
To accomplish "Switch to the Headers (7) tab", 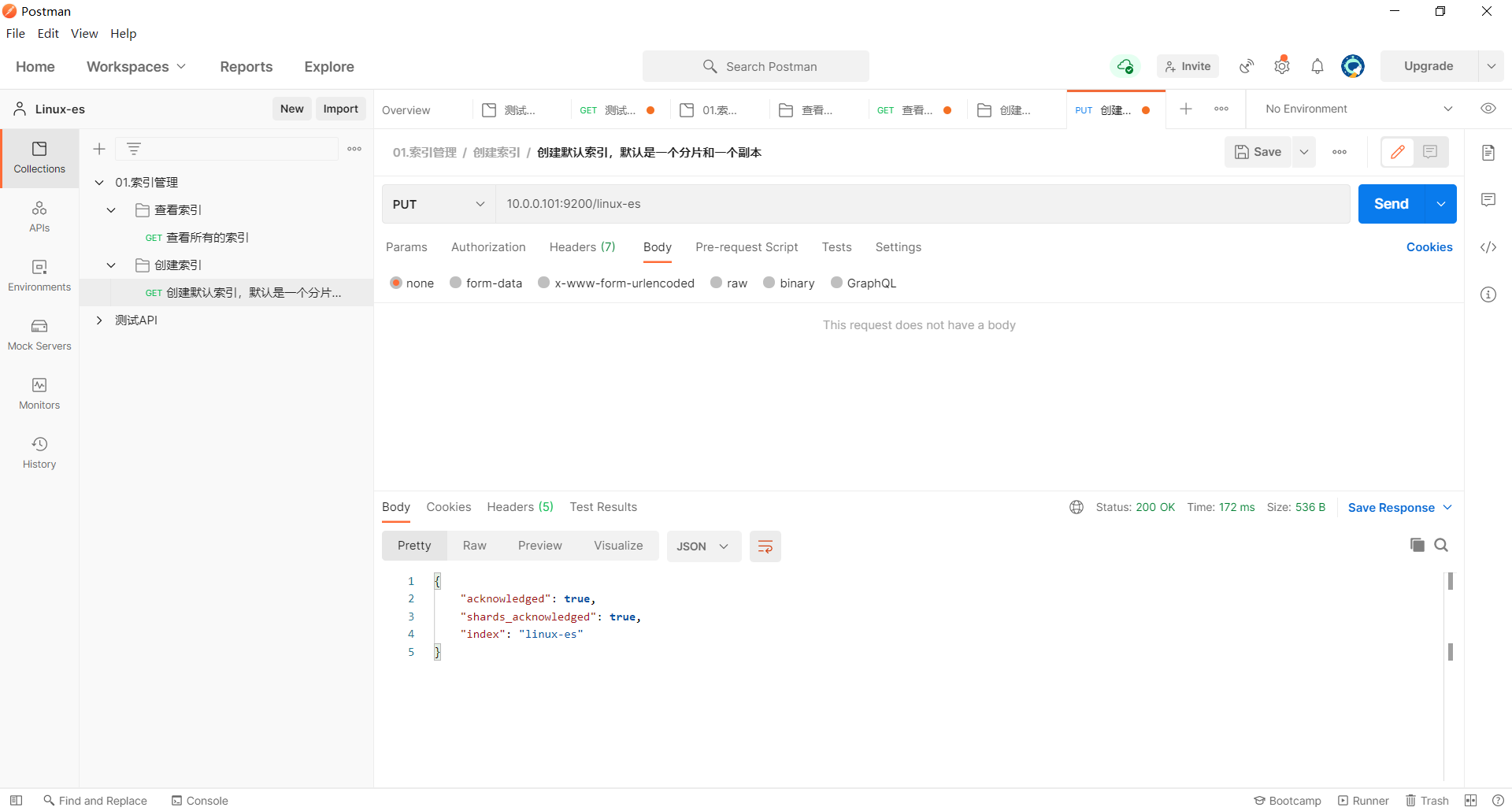I will point(582,247).
